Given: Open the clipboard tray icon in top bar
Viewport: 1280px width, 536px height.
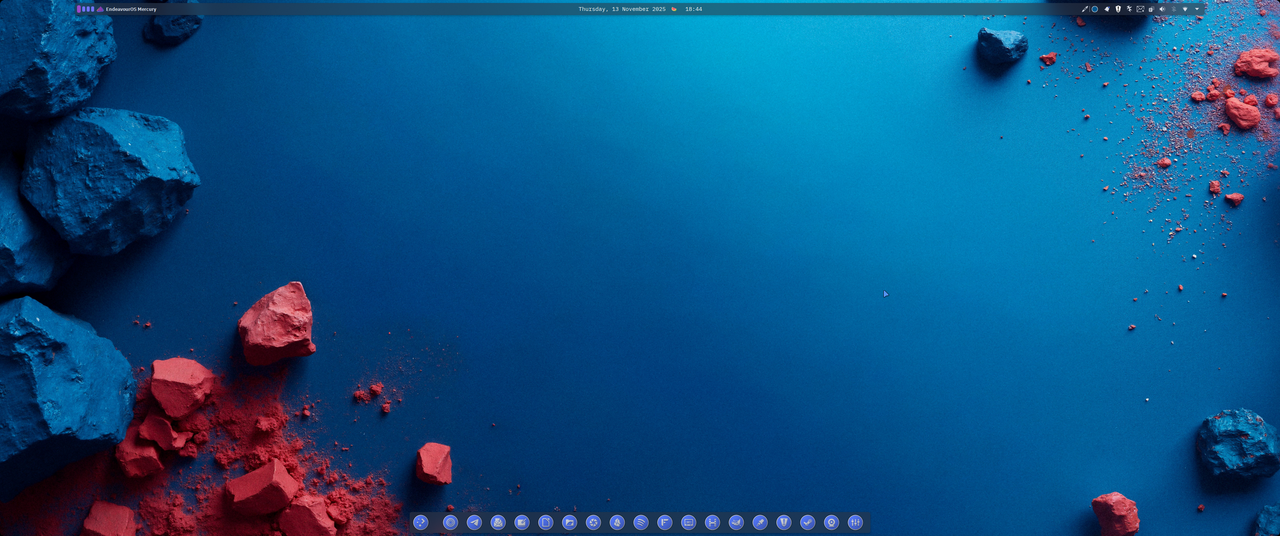Looking at the screenshot, I should pos(1151,9).
